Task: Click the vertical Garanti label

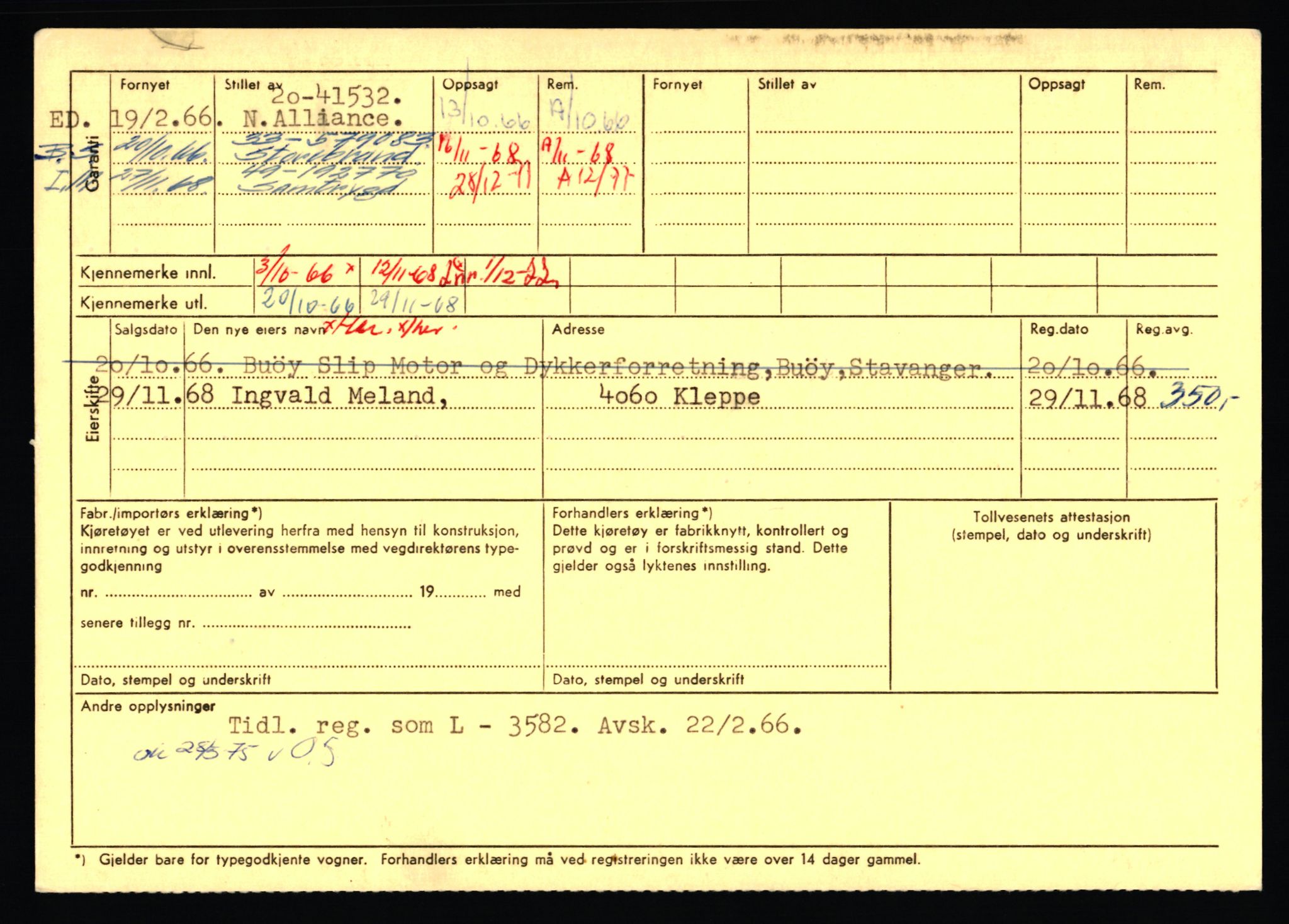Action: (93, 164)
